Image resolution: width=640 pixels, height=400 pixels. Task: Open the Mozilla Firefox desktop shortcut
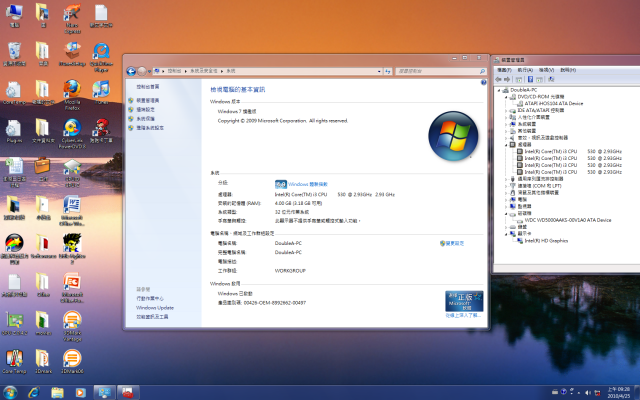(x=72, y=94)
